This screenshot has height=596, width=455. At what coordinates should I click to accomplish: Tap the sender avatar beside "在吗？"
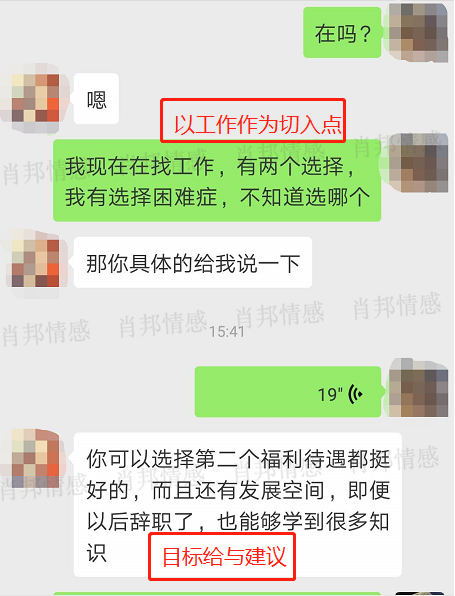coord(418,32)
